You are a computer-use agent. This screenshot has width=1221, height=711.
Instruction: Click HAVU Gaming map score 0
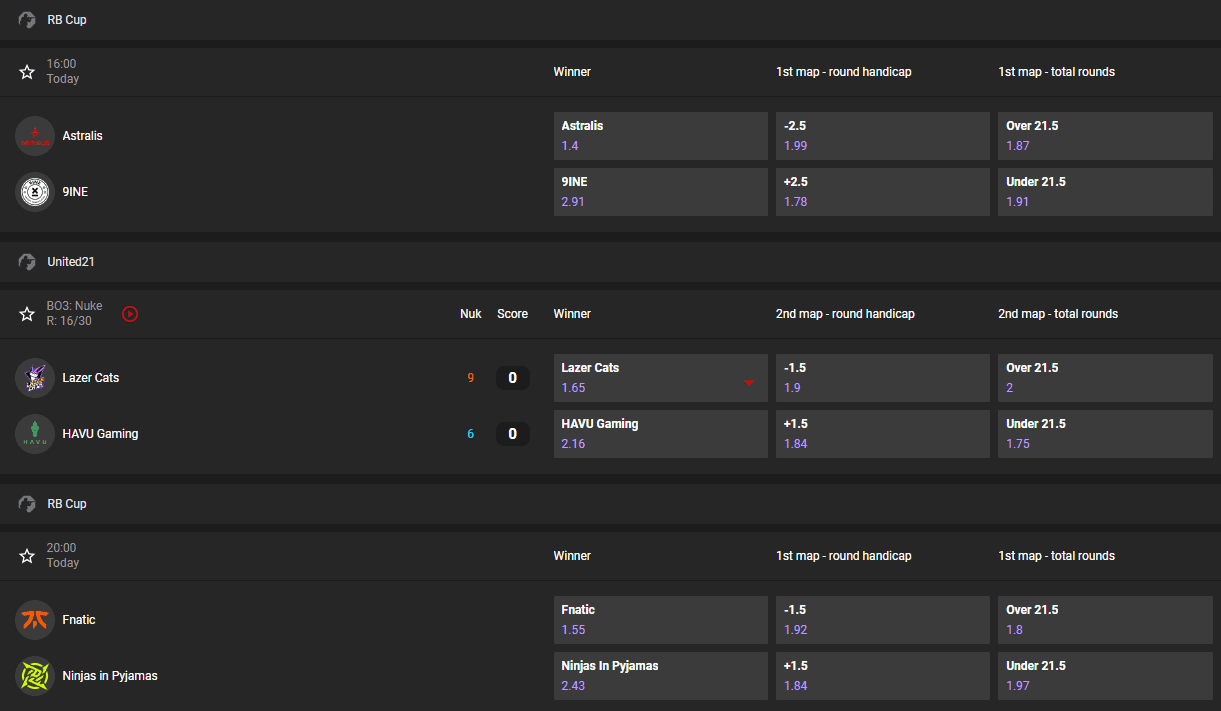click(513, 434)
